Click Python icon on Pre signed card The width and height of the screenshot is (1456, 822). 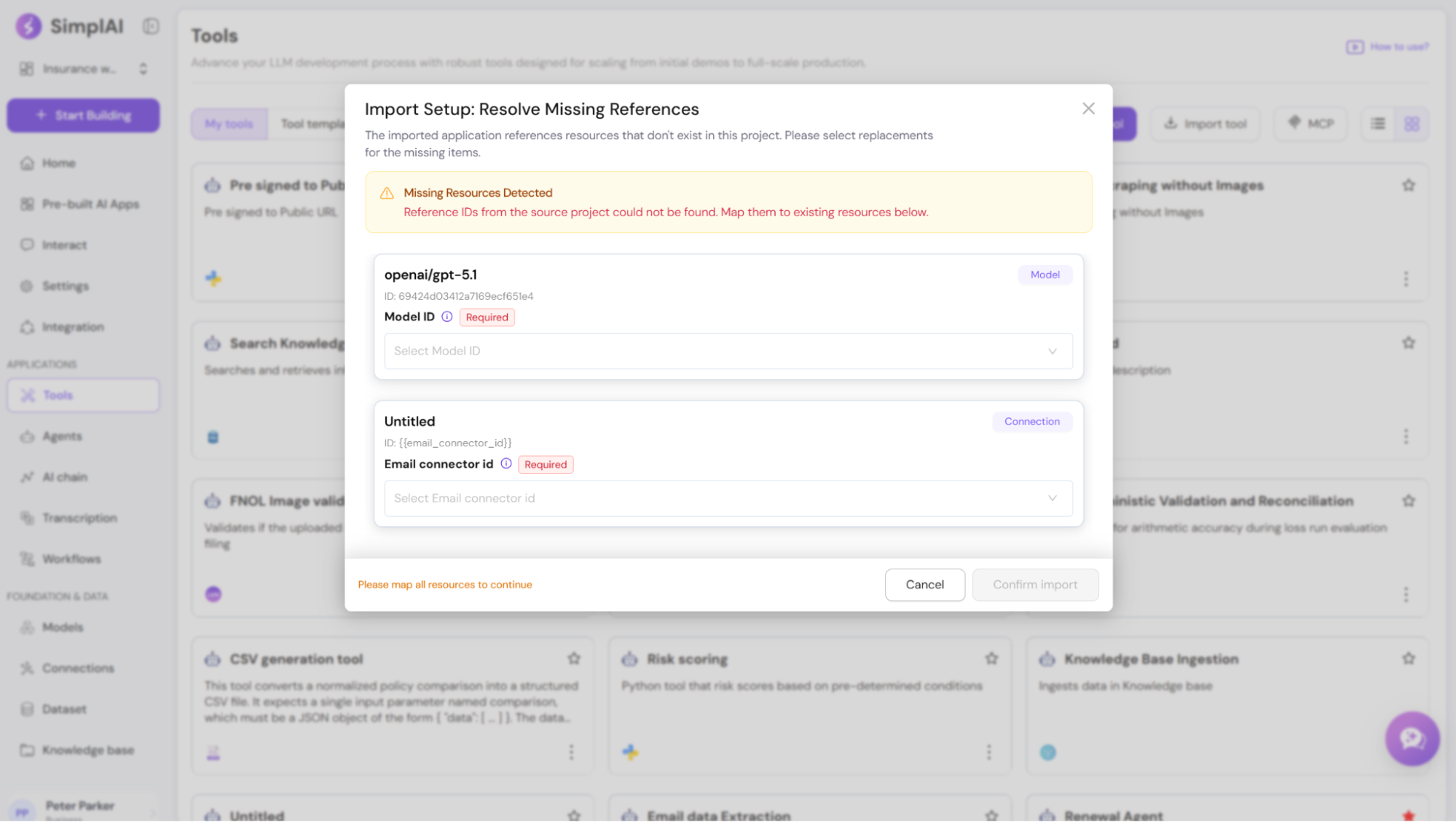pyautogui.click(x=213, y=278)
